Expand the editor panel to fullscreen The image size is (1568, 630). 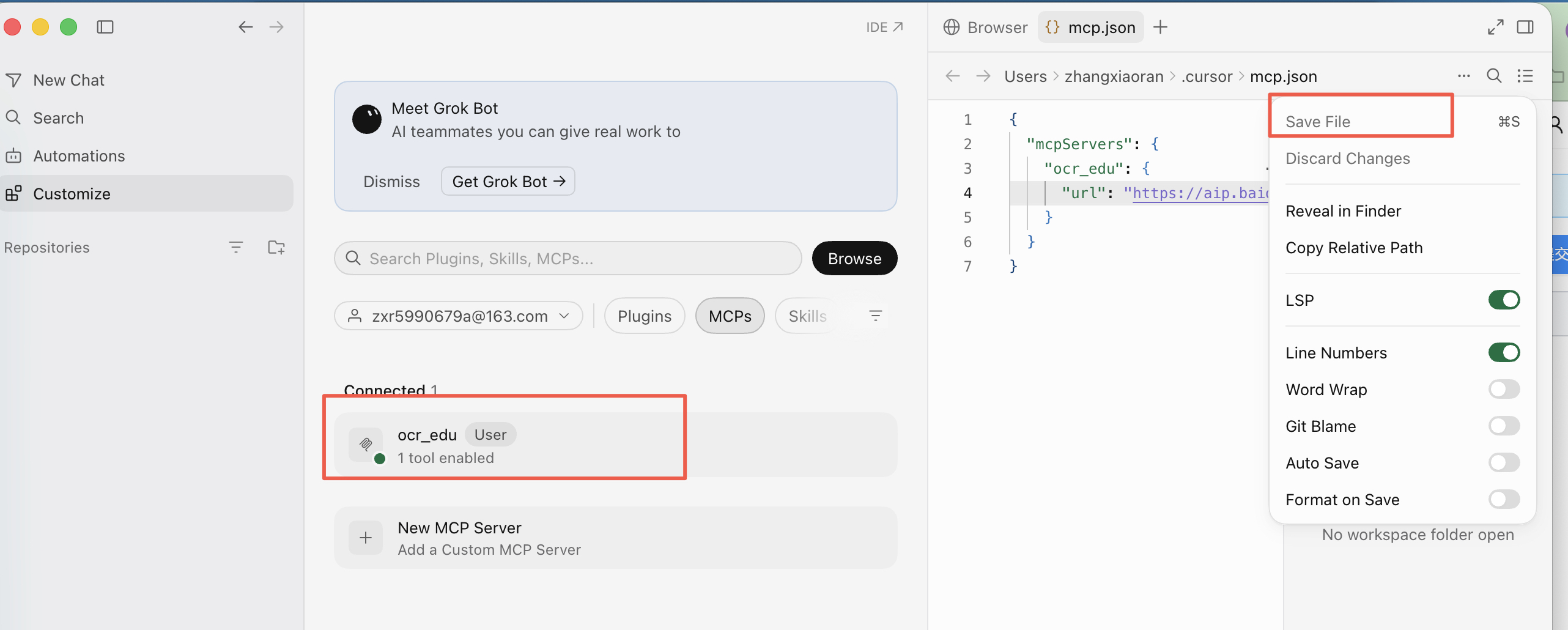click(x=1495, y=27)
